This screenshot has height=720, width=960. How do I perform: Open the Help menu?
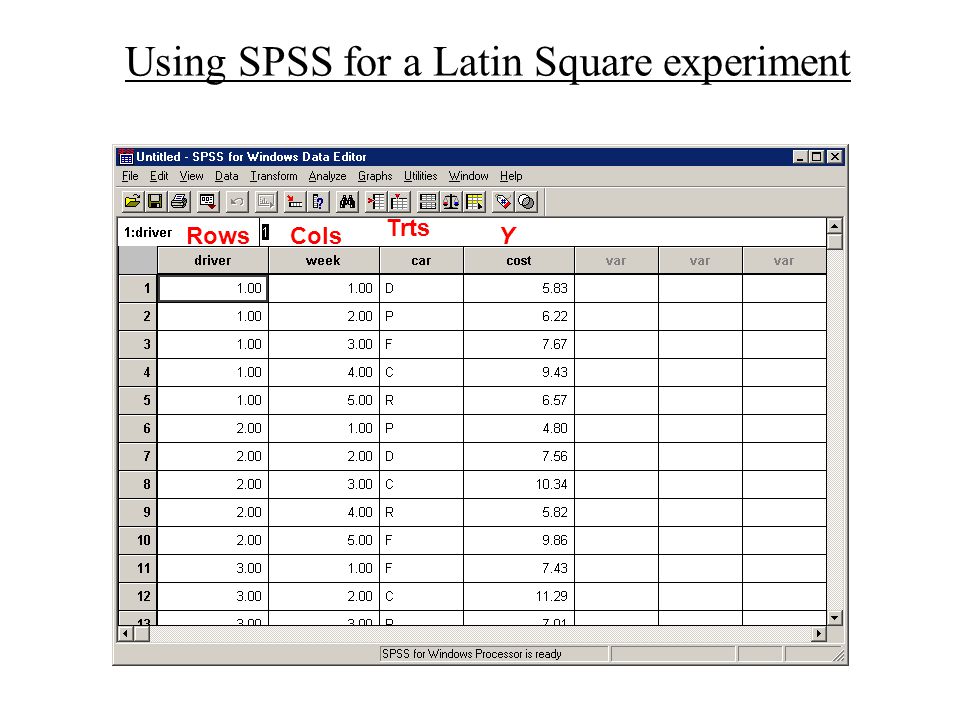[x=511, y=176]
